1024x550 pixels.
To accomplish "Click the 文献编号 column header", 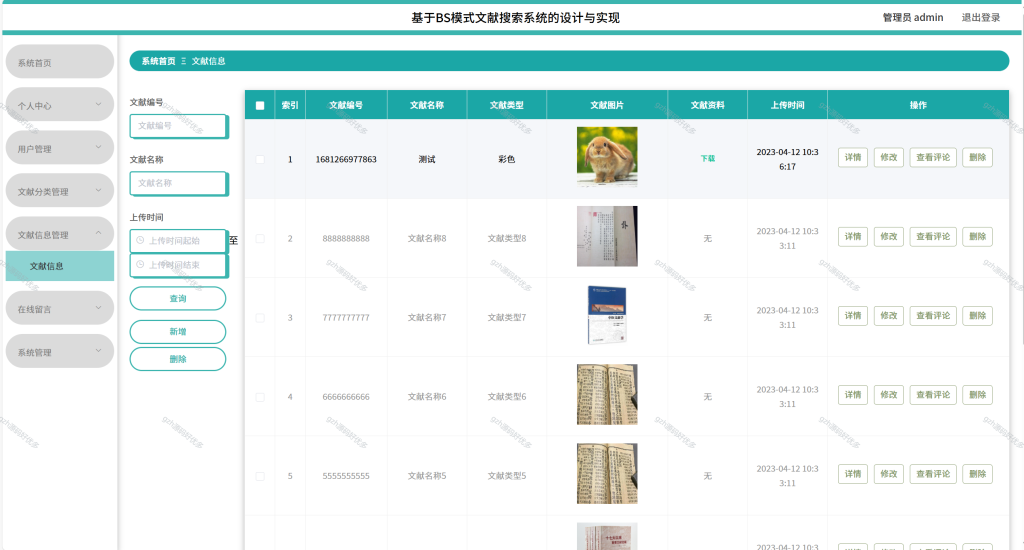I will pos(346,105).
